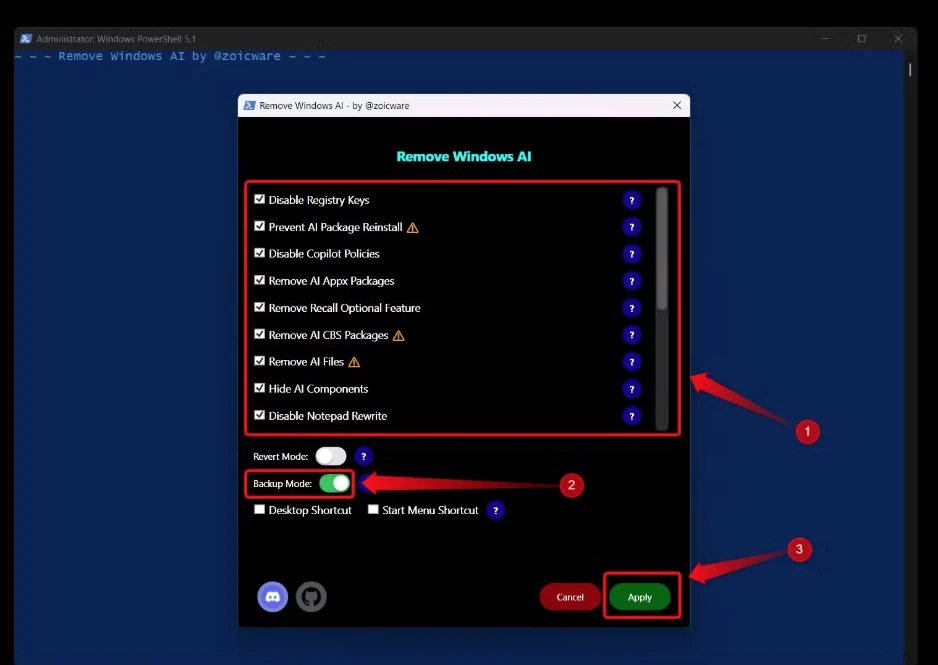This screenshot has width=938, height=665.
Task: Enable the Desktop Shortcut checkbox
Action: tap(260, 510)
